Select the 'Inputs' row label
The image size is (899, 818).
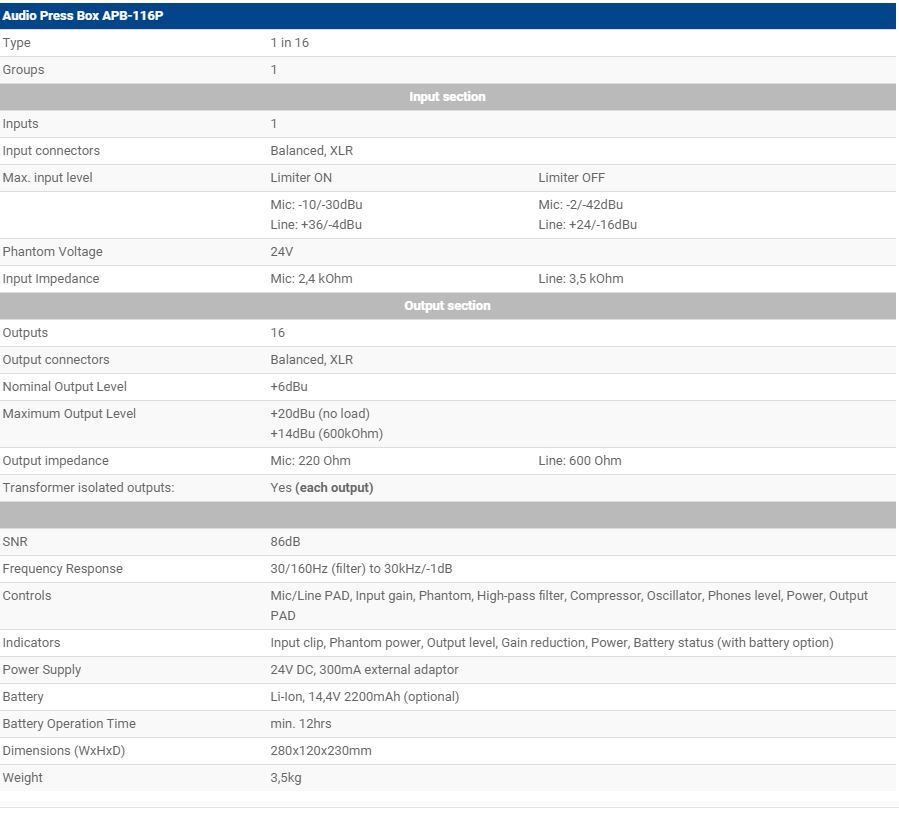tap(21, 124)
